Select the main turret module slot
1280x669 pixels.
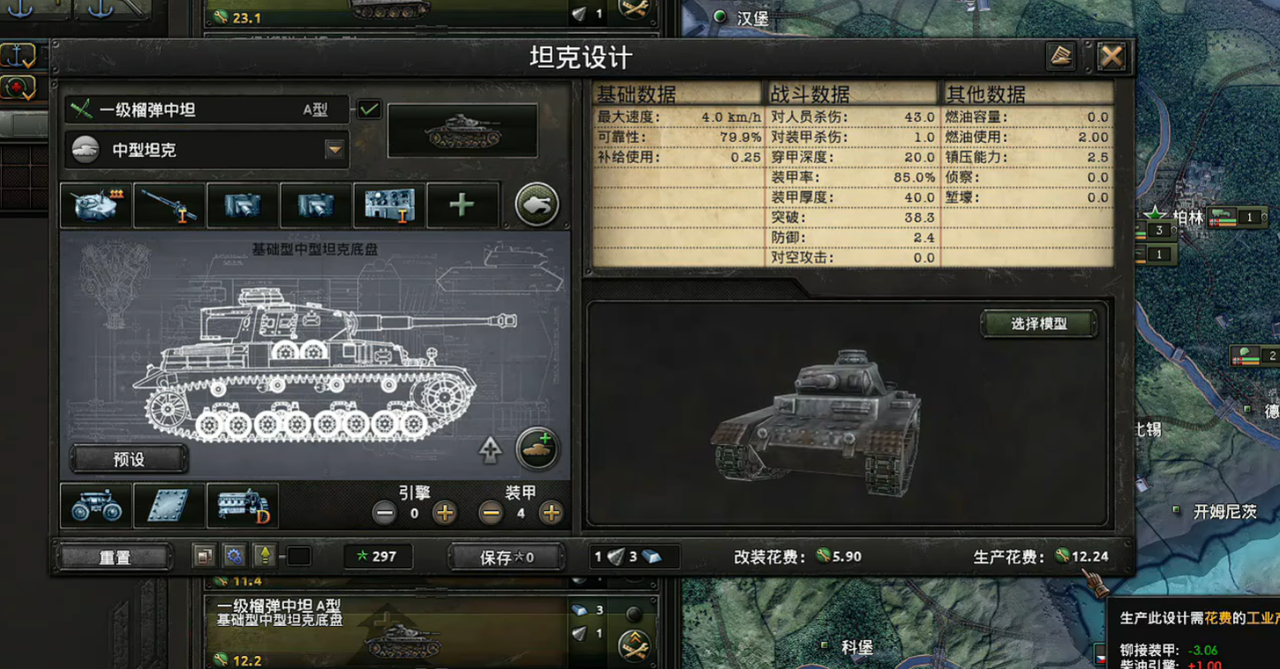pyautogui.click(x=96, y=205)
